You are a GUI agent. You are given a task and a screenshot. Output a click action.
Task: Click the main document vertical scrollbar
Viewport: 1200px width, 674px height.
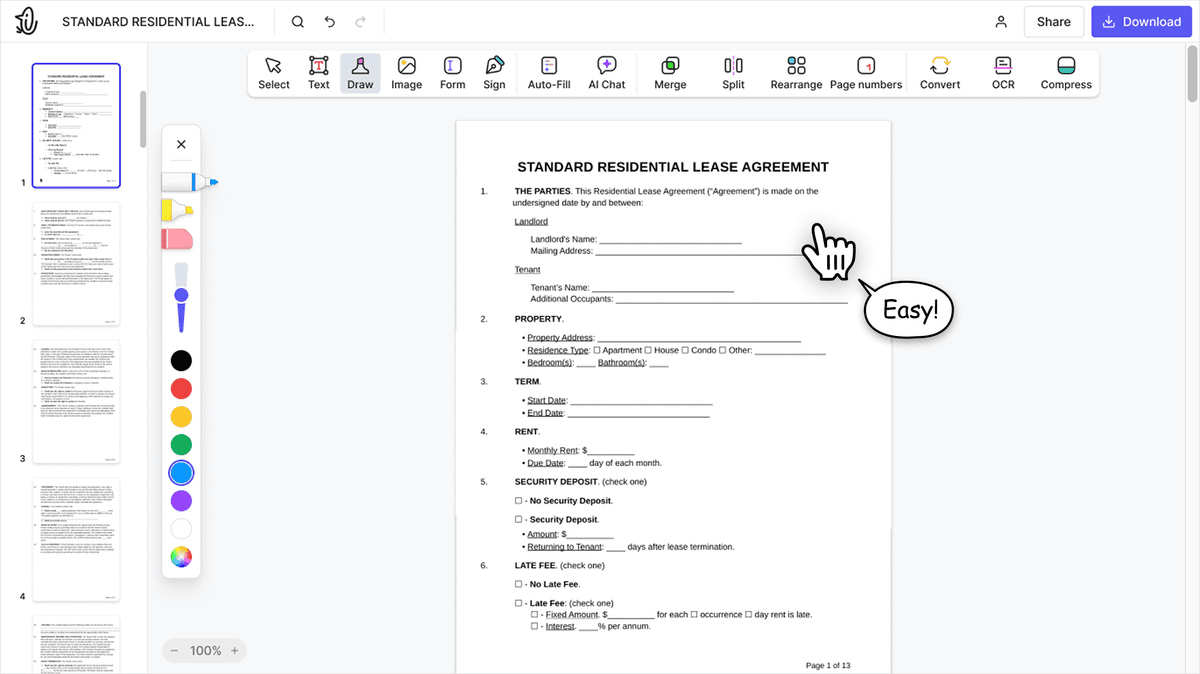(1192, 74)
